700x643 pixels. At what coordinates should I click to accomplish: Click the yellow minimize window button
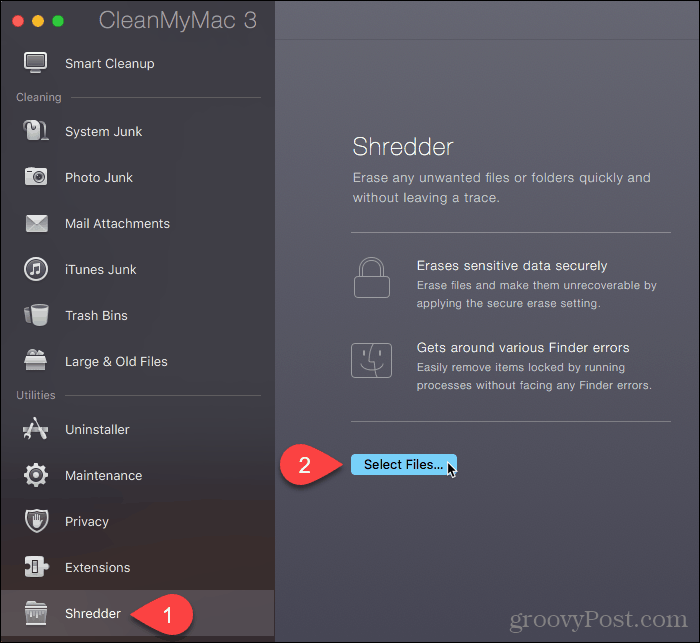click(38, 21)
